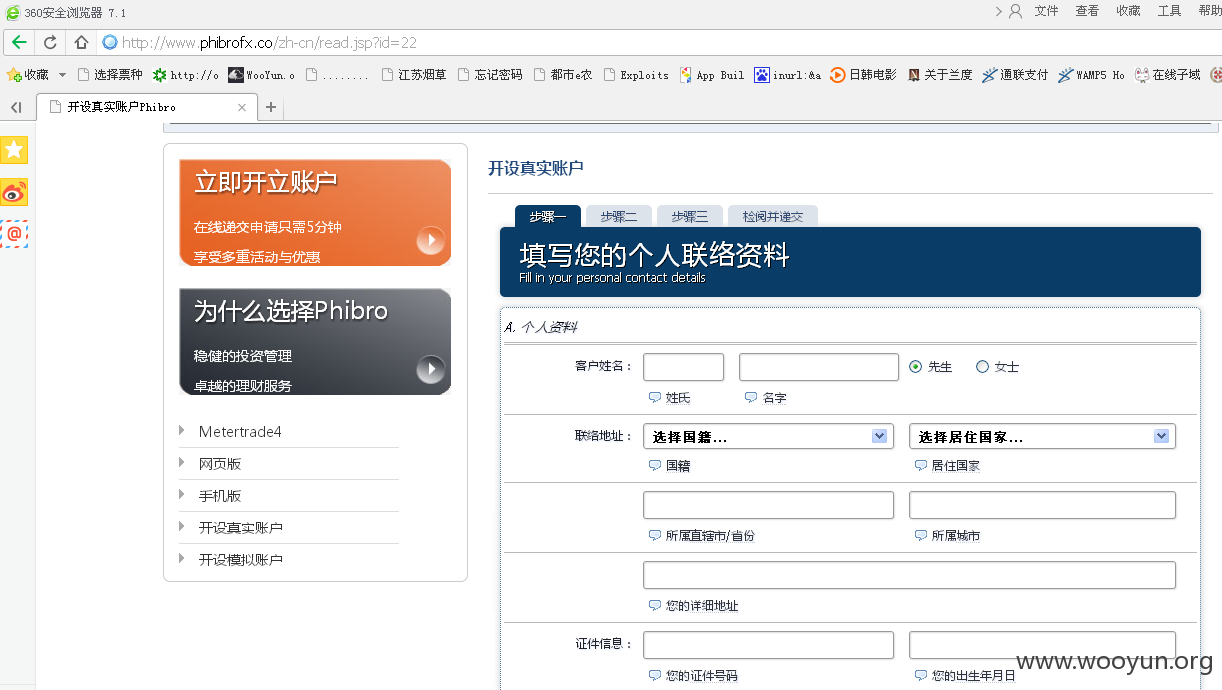Switch to the 步骤一 tab

548,216
